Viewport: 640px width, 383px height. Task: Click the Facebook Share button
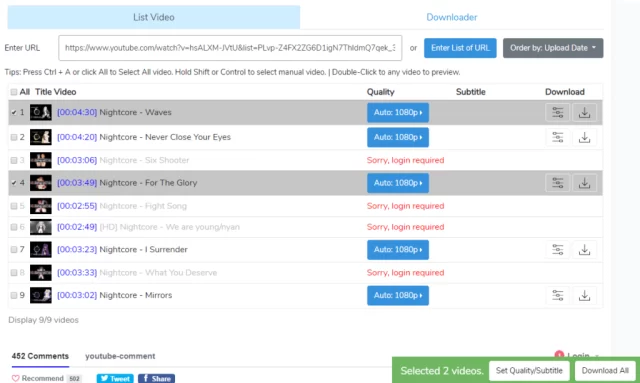(156, 379)
